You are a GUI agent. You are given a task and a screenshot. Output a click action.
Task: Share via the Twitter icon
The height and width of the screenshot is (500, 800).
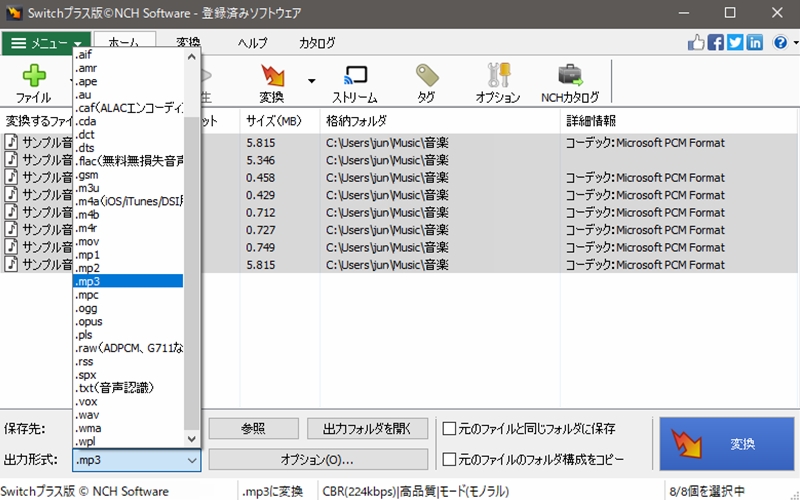pos(735,42)
